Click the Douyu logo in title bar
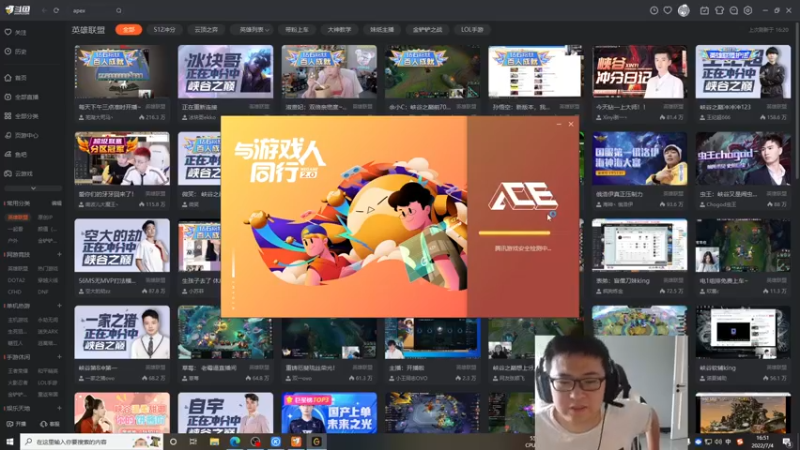 [17, 10]
